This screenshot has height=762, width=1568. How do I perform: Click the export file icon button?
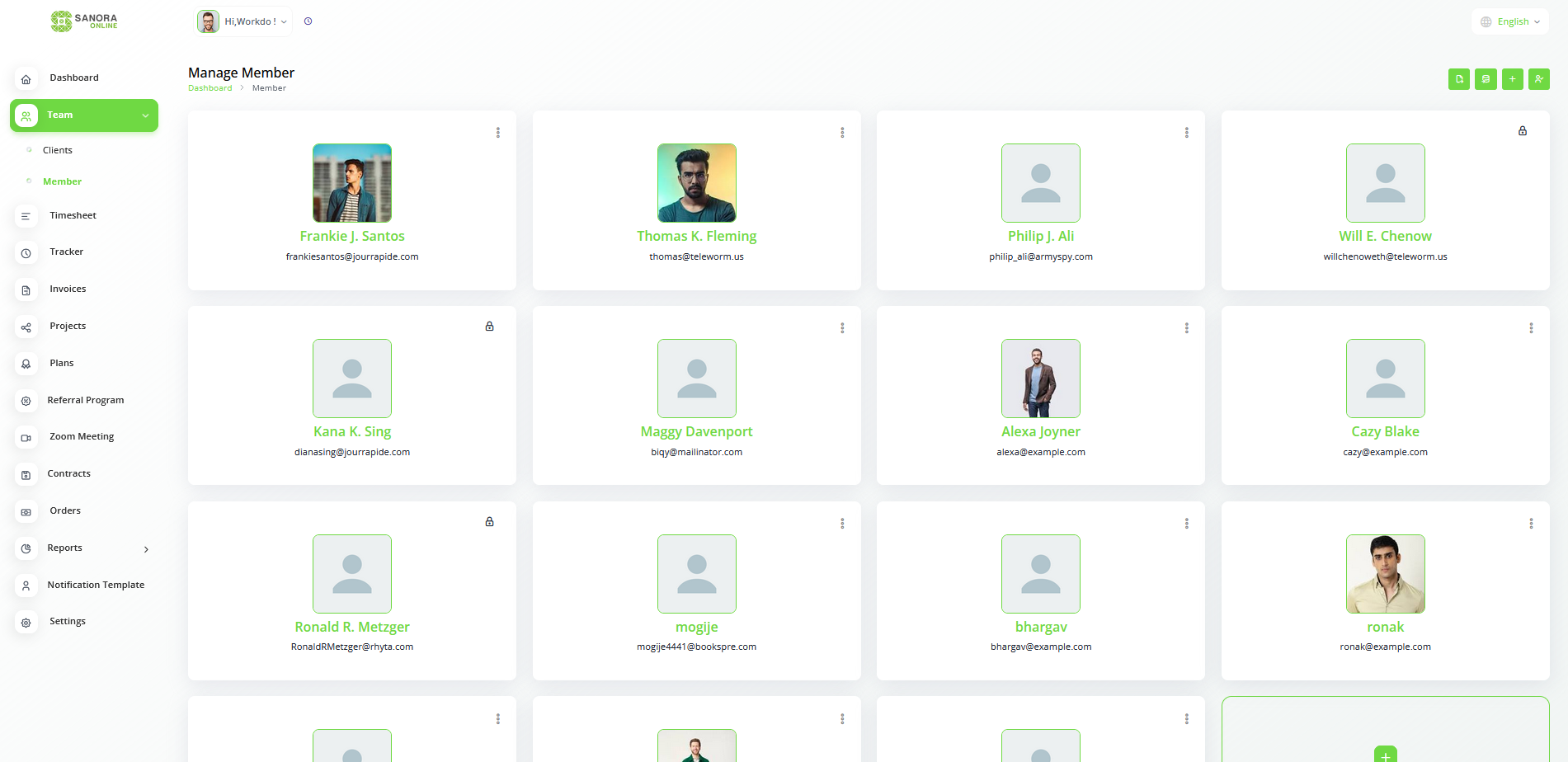coord(1458,79)
